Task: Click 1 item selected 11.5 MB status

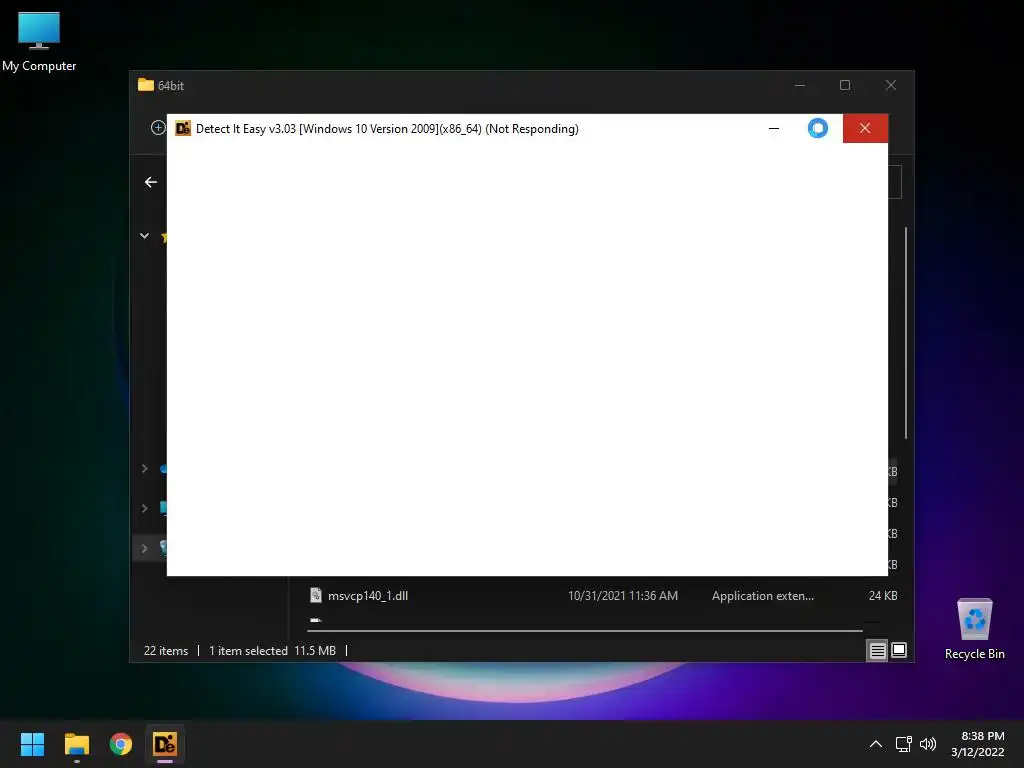Action: (x=272, y=650)
